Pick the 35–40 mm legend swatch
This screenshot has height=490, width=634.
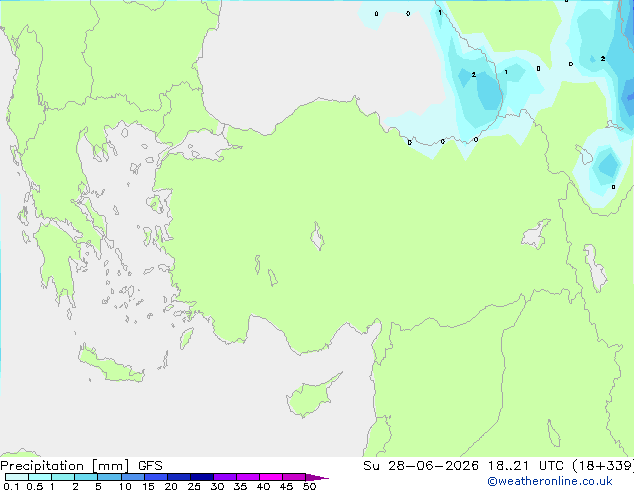[248, 477]
